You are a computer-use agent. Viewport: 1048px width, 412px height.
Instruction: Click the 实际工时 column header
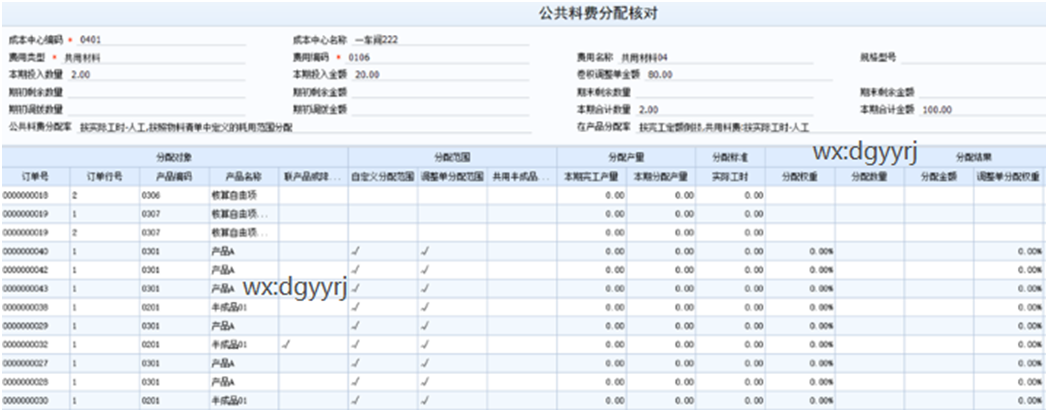731,177
